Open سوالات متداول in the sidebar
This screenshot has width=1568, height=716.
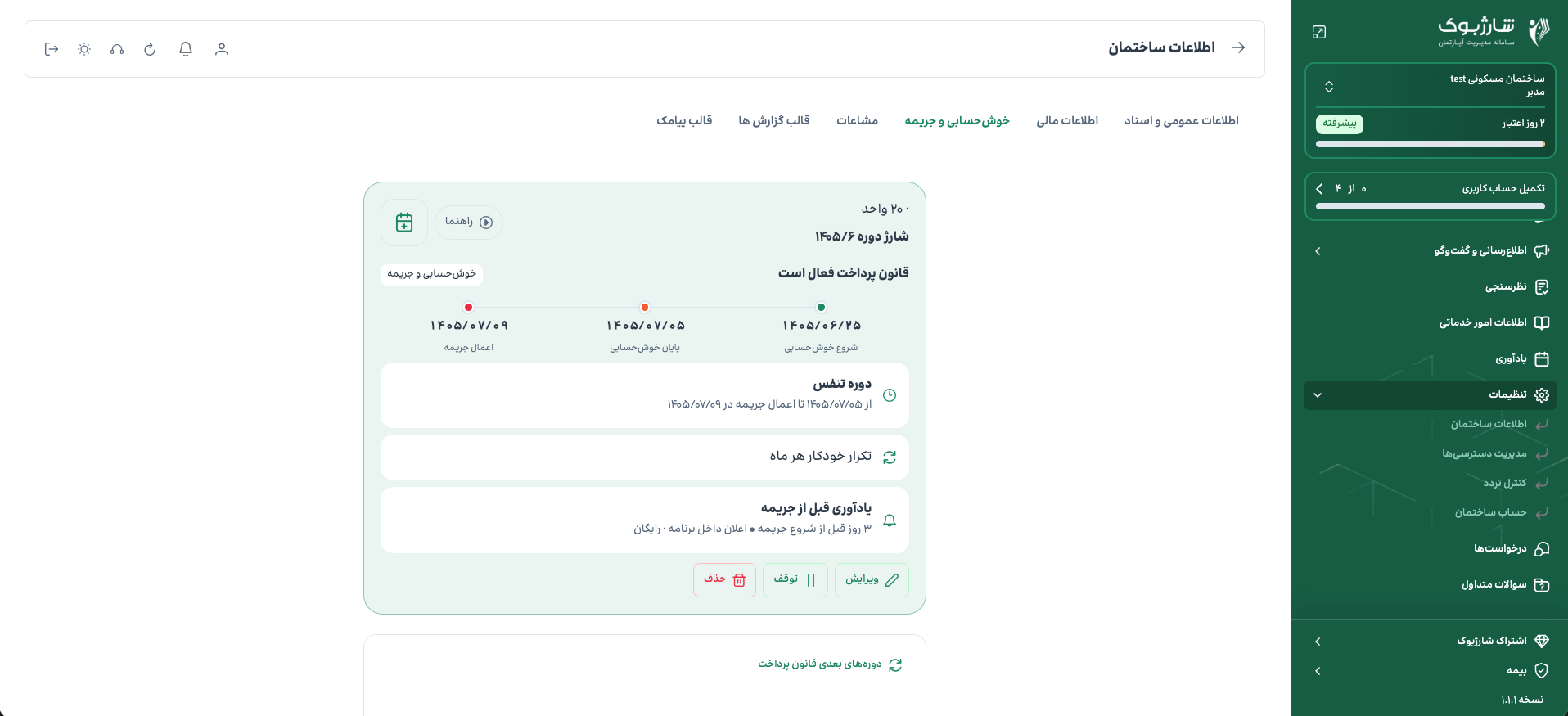[1430, 585]
